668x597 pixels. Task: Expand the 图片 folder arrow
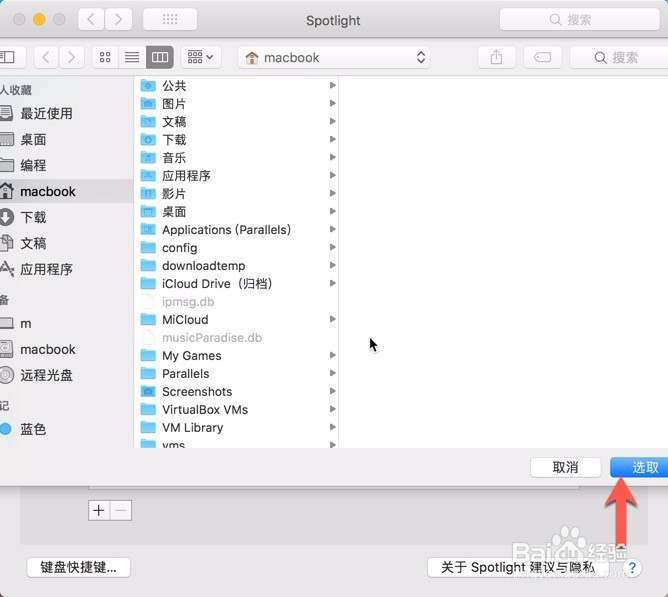click(333, 103)
